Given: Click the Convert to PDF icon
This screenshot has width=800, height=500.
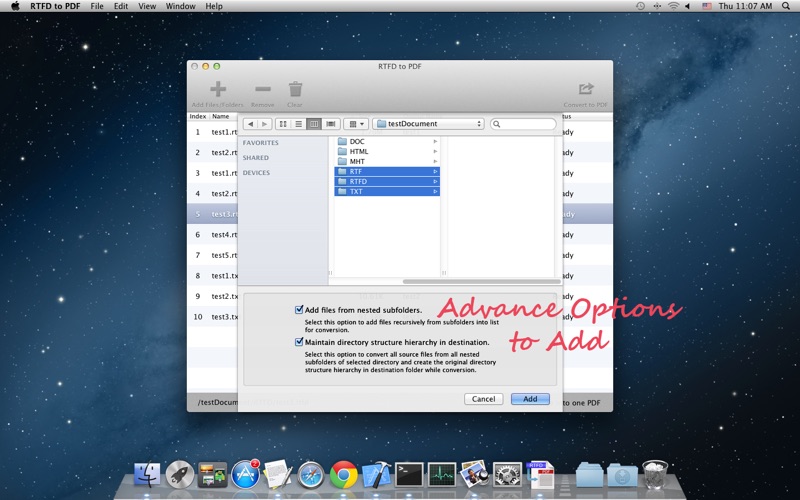Looking at the screenshot, I should (586, 89).
